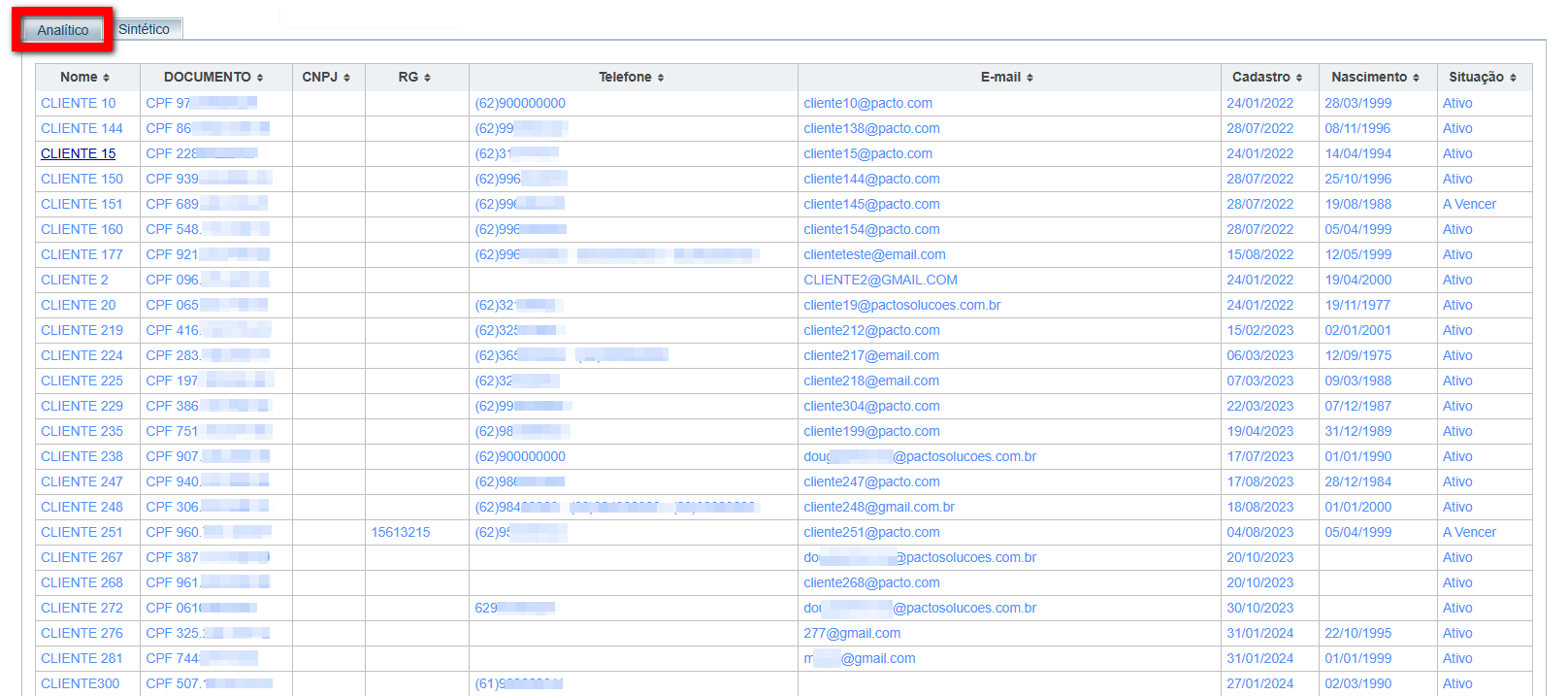Sort by Cadastro date column

pyautogui.click(x=1267, y=78)
